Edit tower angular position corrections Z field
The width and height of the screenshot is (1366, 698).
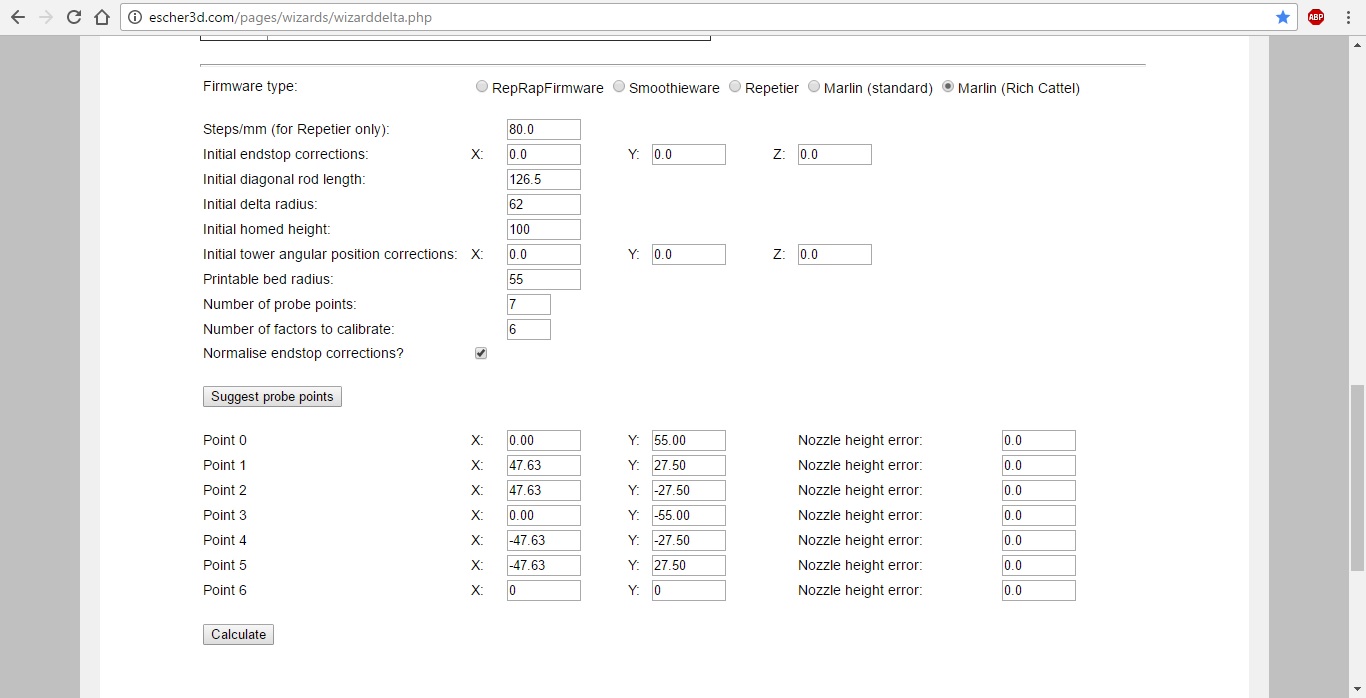pyautogui.click(x=835, y=255)
